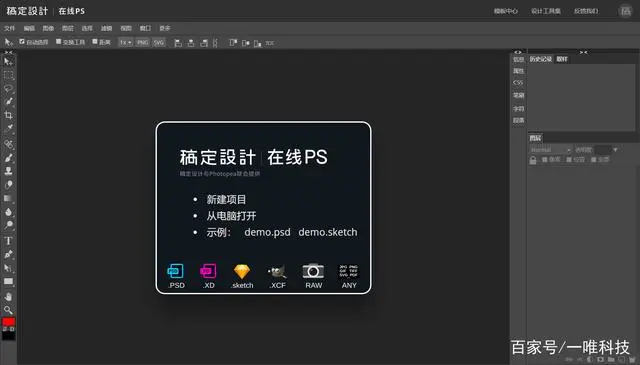Image resolution: width=640 pixels, height=365 pixels.
Task: Open 设计工具集 in the top bar
Action: coord(546,11)
